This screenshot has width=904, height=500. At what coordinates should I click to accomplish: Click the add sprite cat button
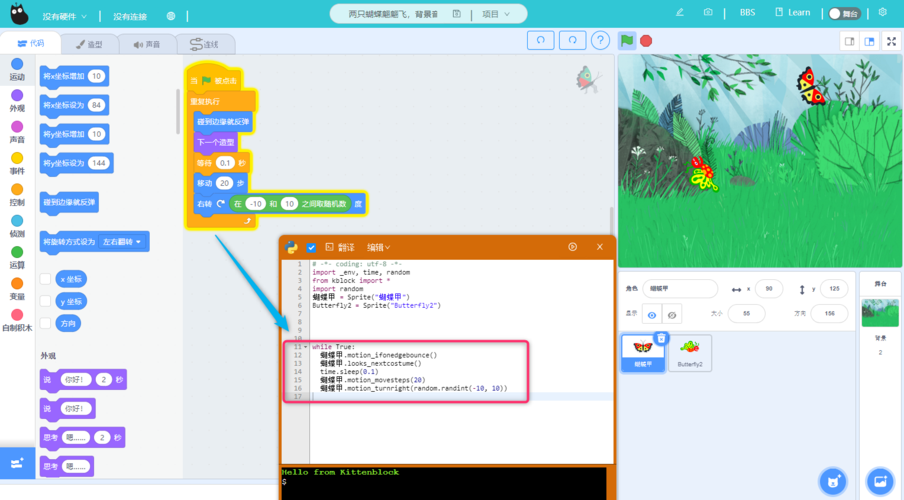tap(832, 481)
